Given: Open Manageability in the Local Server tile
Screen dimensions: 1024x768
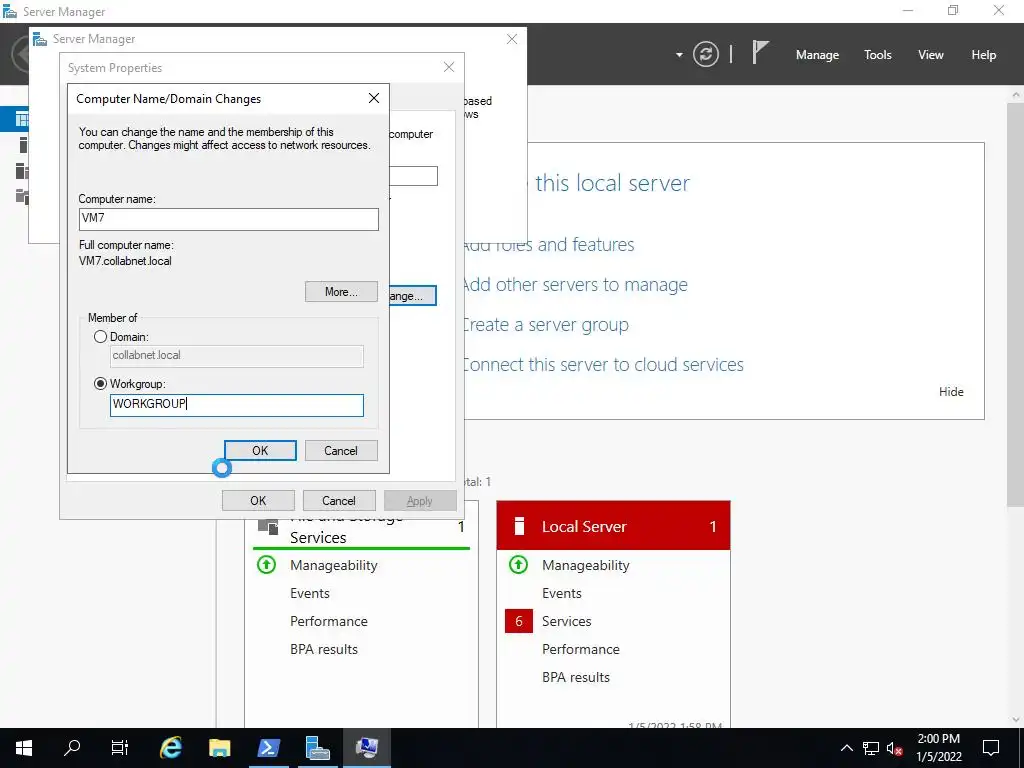Looking at the screenshot, I should point(585,566).
